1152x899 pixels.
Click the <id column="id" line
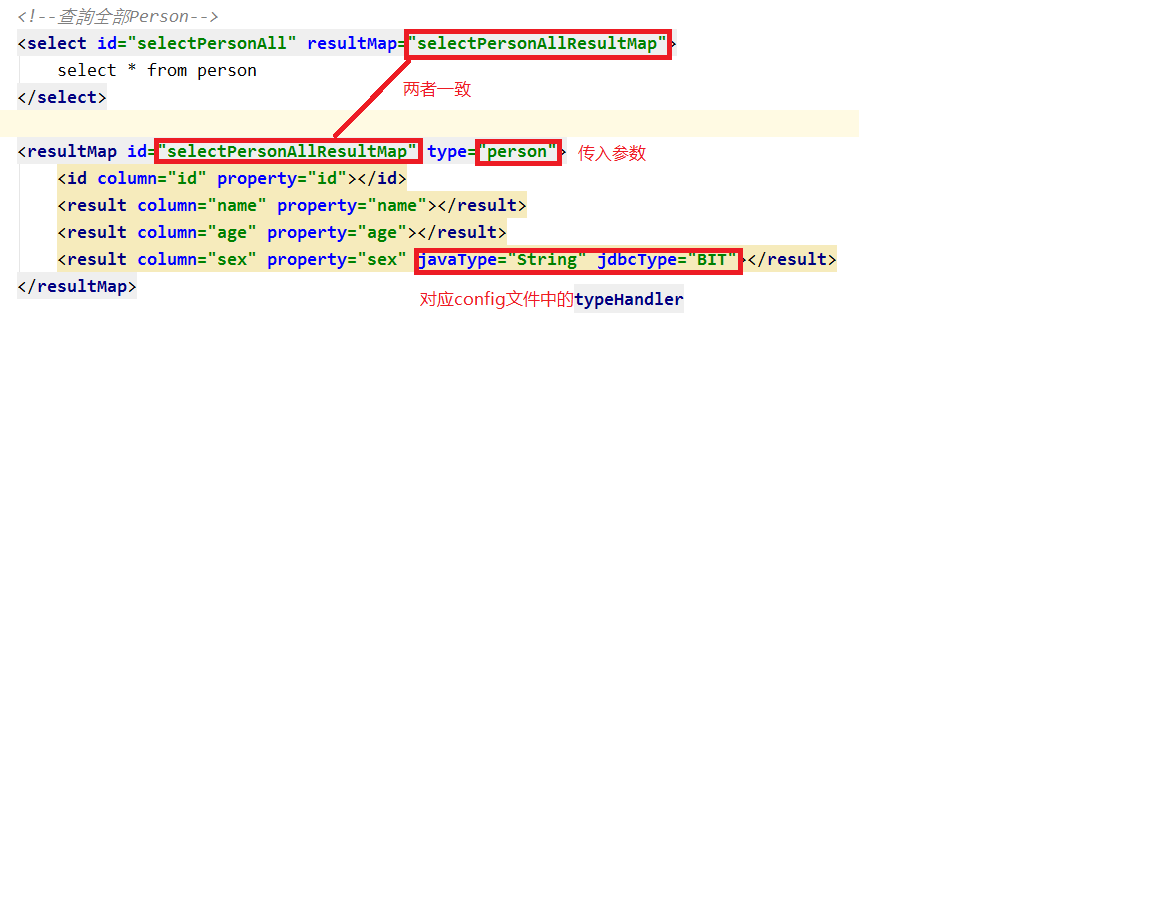(231, 178)
